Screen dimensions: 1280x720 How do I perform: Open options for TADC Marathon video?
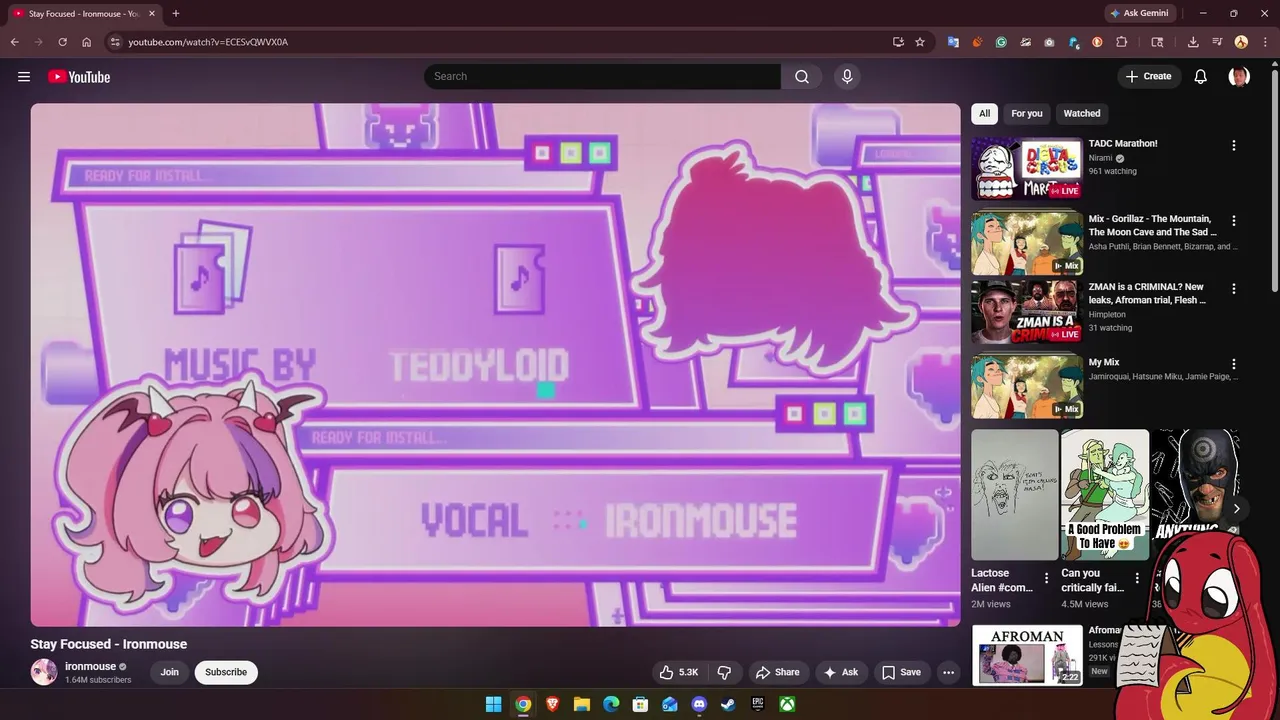point(1233,145)
